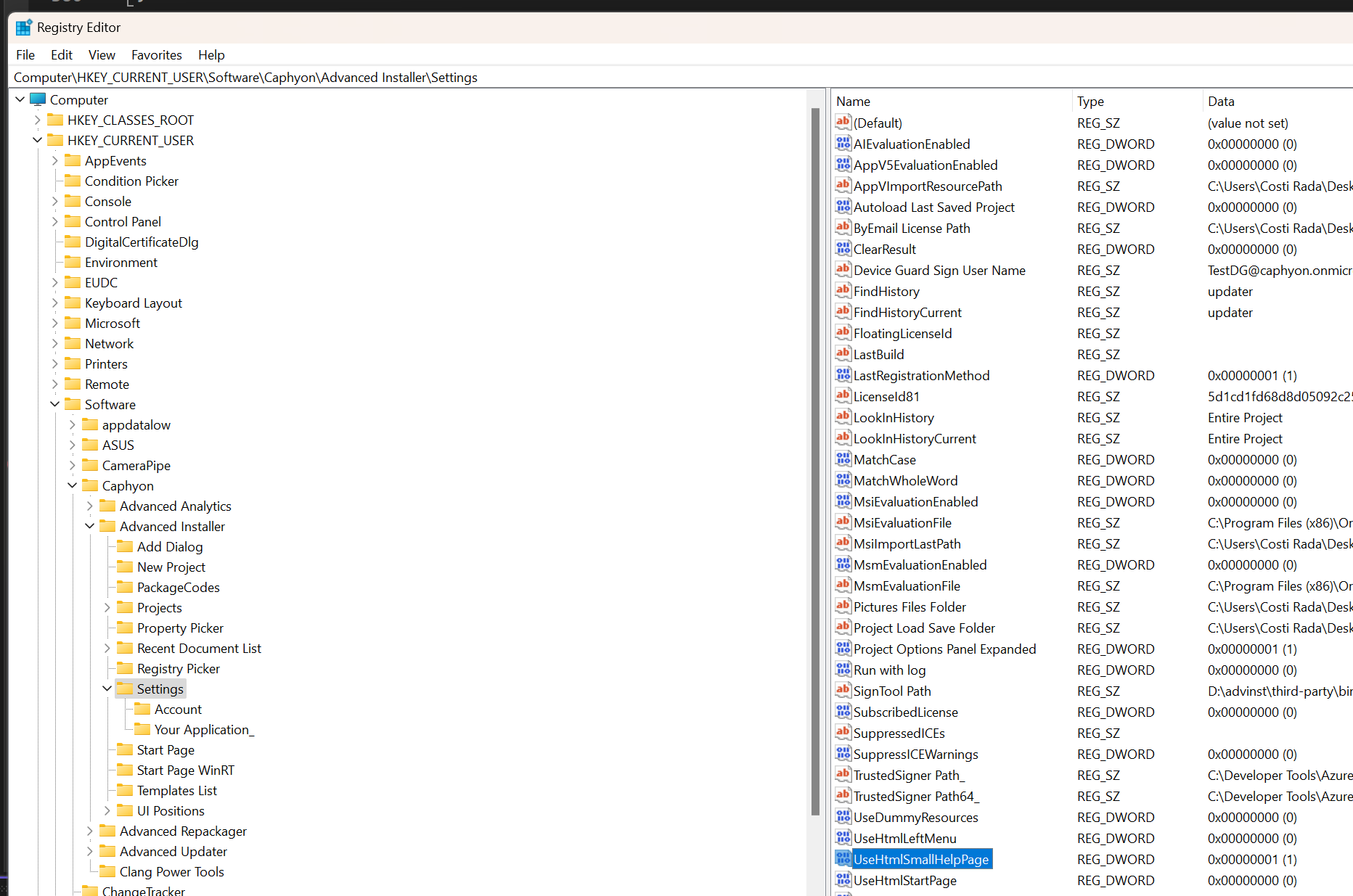Click the DWORD icon next to MatchCase

coord(843,459)
